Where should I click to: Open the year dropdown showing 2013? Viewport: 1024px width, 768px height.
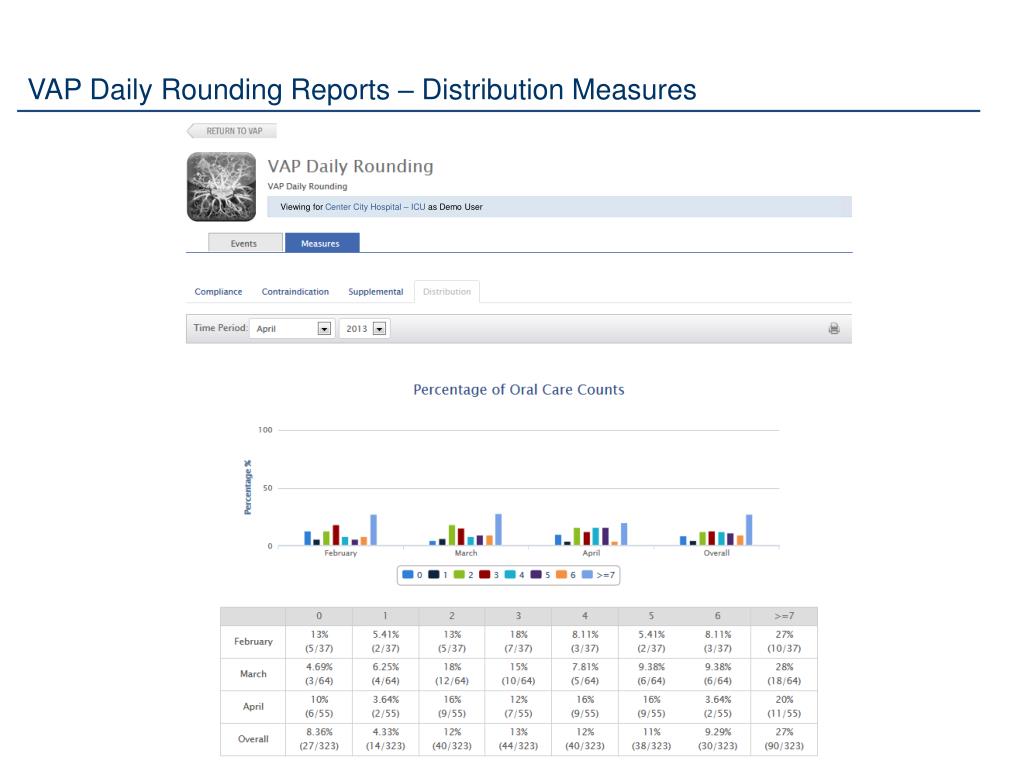point(364,328)
